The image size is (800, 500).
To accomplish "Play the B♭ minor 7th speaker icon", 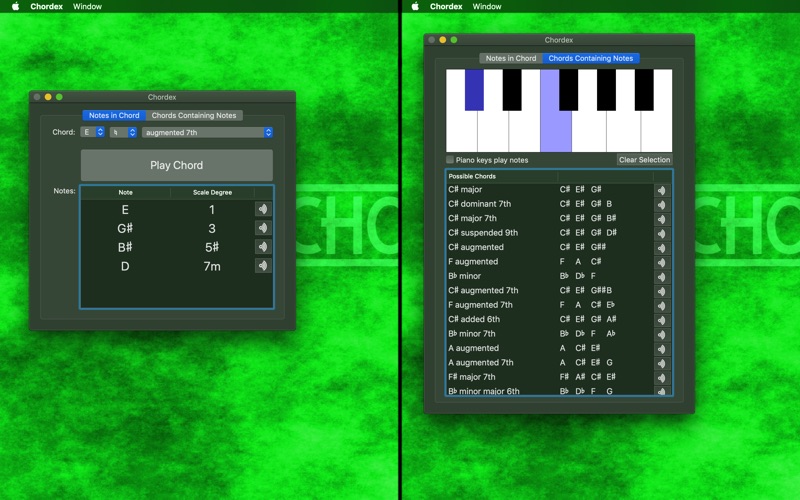I will coord(662,334).
